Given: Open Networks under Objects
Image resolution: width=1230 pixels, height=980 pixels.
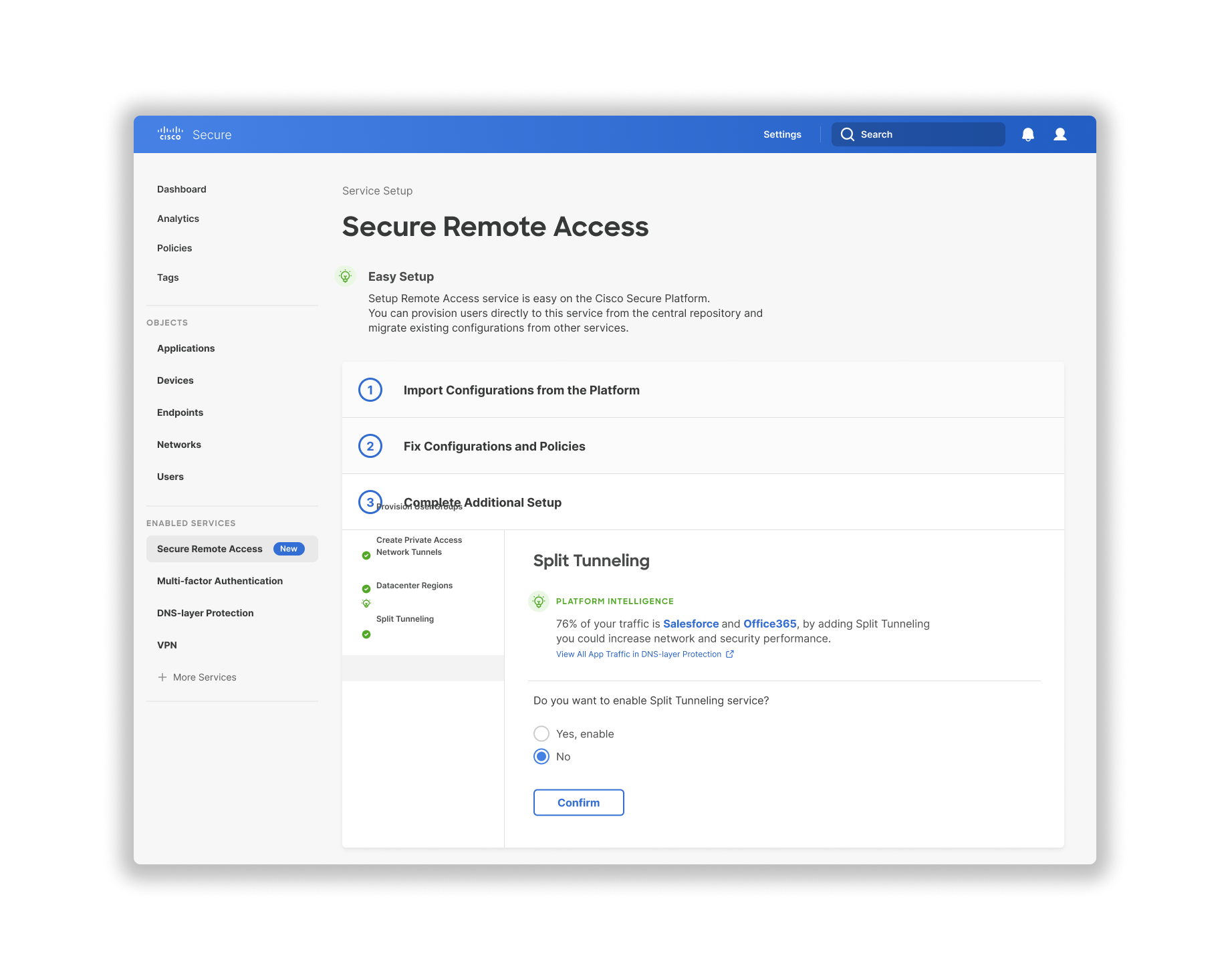Looking at the screenshot, I should coord(179,445).
